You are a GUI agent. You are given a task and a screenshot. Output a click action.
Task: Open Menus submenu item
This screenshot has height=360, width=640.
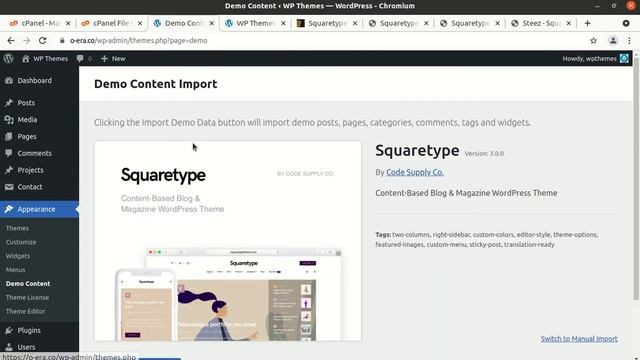pos(16,270)
